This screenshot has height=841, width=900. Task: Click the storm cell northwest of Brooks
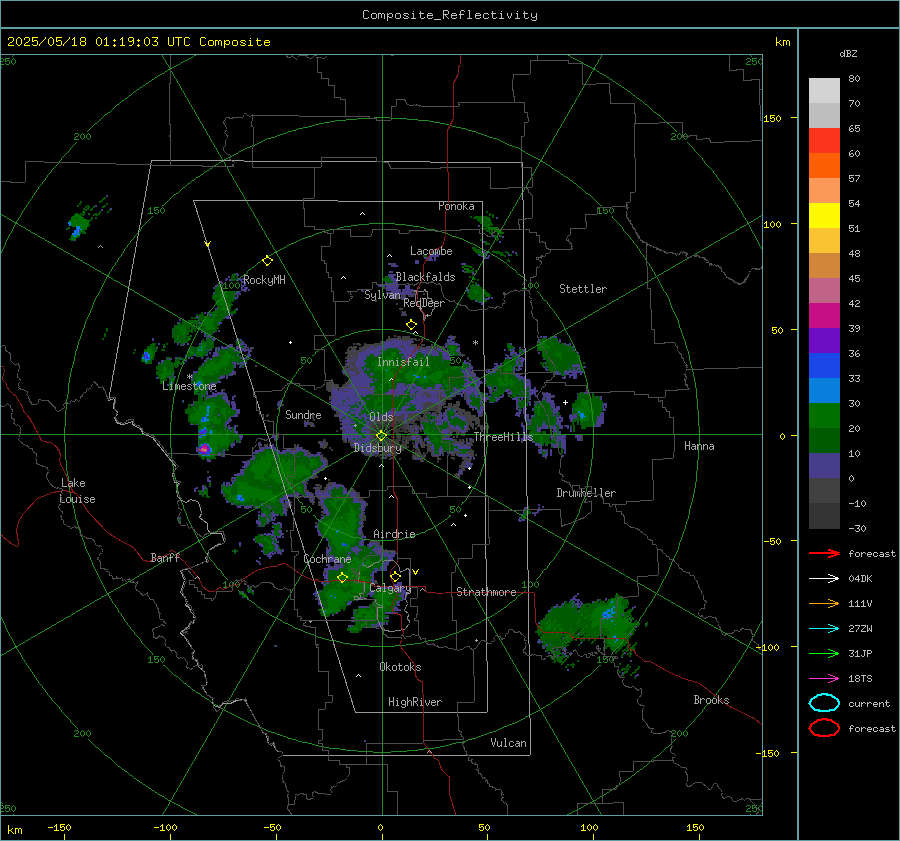coord(585,629)
